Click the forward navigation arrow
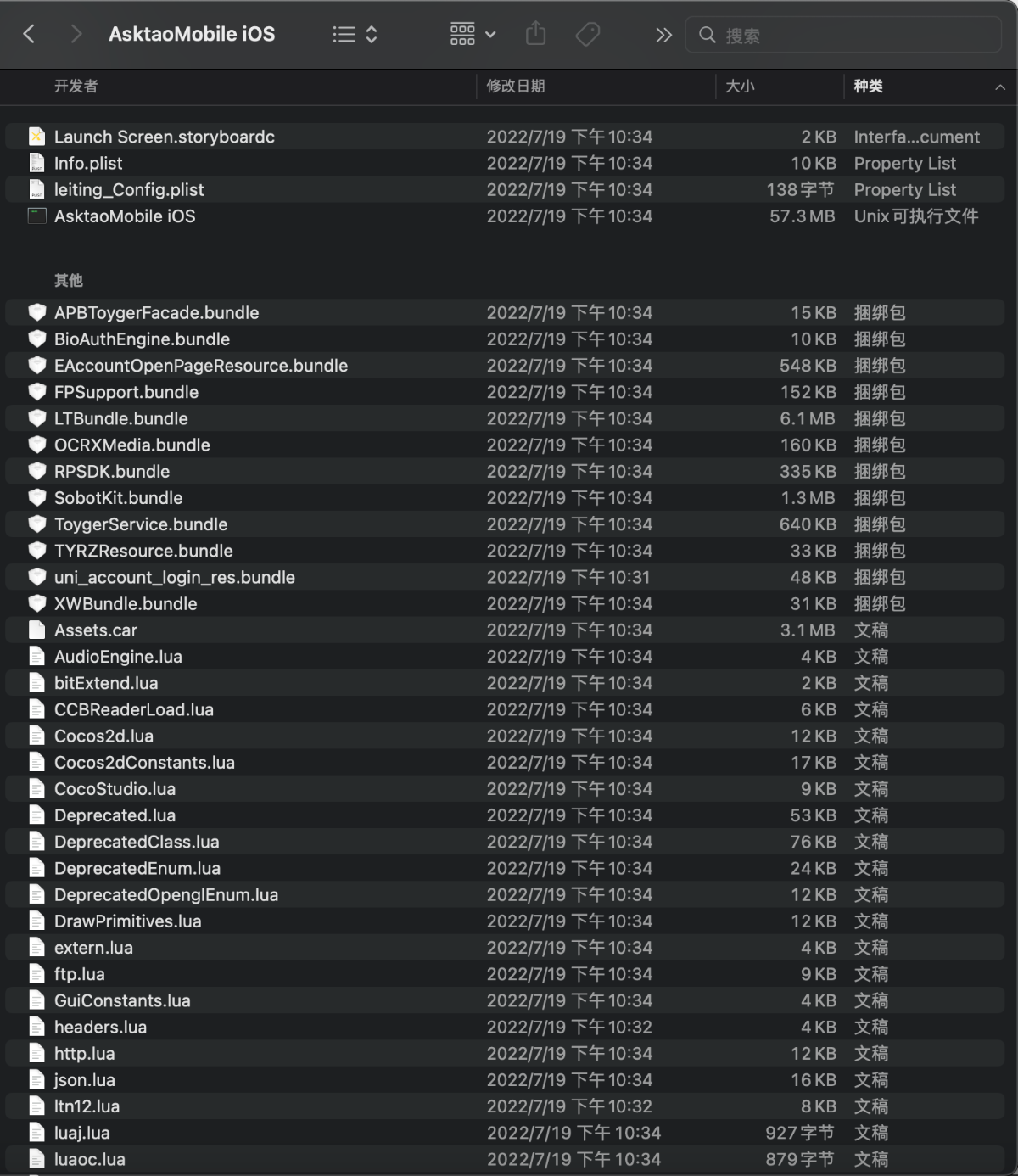 (76, 34)
